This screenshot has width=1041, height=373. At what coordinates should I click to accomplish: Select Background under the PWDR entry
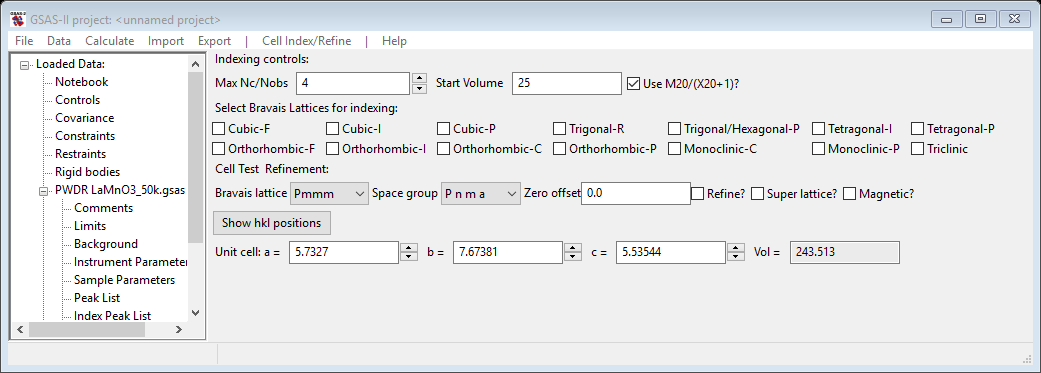[x=106, y=244]
